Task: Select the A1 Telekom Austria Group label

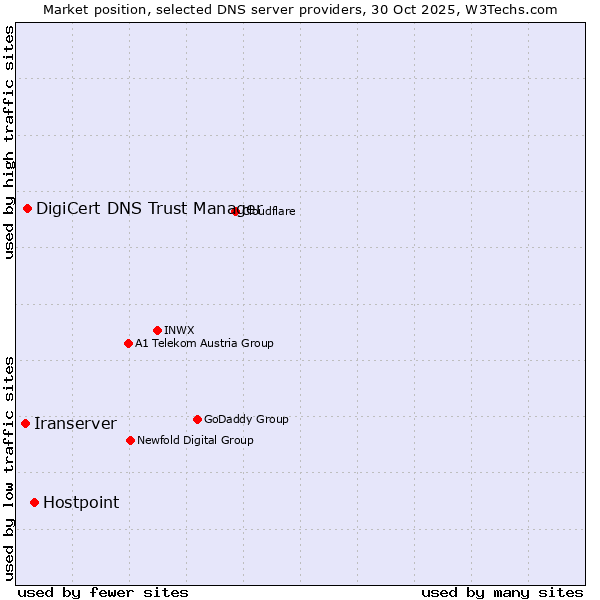Action: (x=204, y=344)
